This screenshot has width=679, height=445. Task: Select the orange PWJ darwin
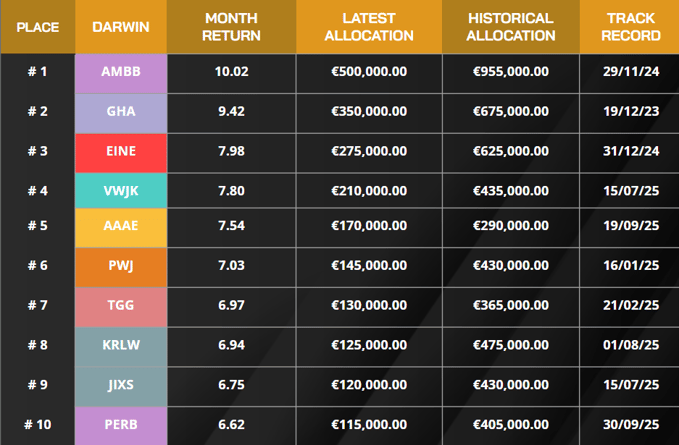(121, 267)
